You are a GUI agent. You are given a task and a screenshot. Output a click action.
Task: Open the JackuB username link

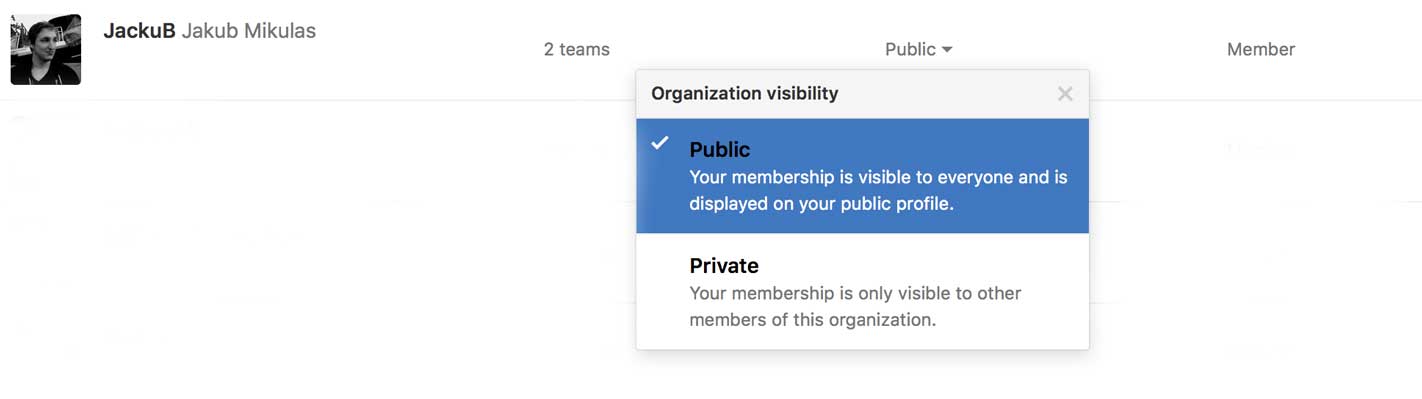139,31
